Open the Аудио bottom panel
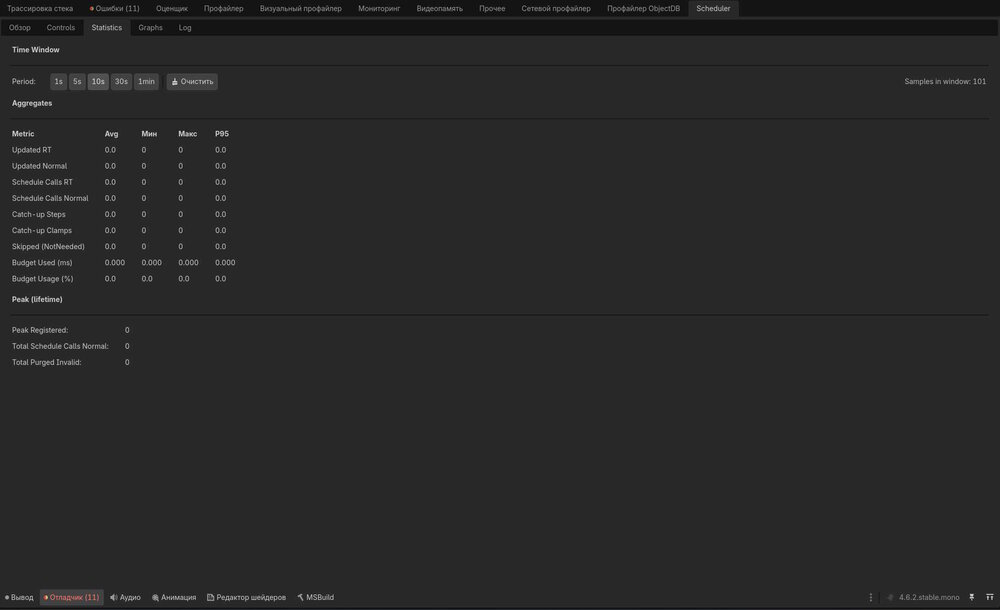Screen dimensions: 1000x610 point(125,597)
